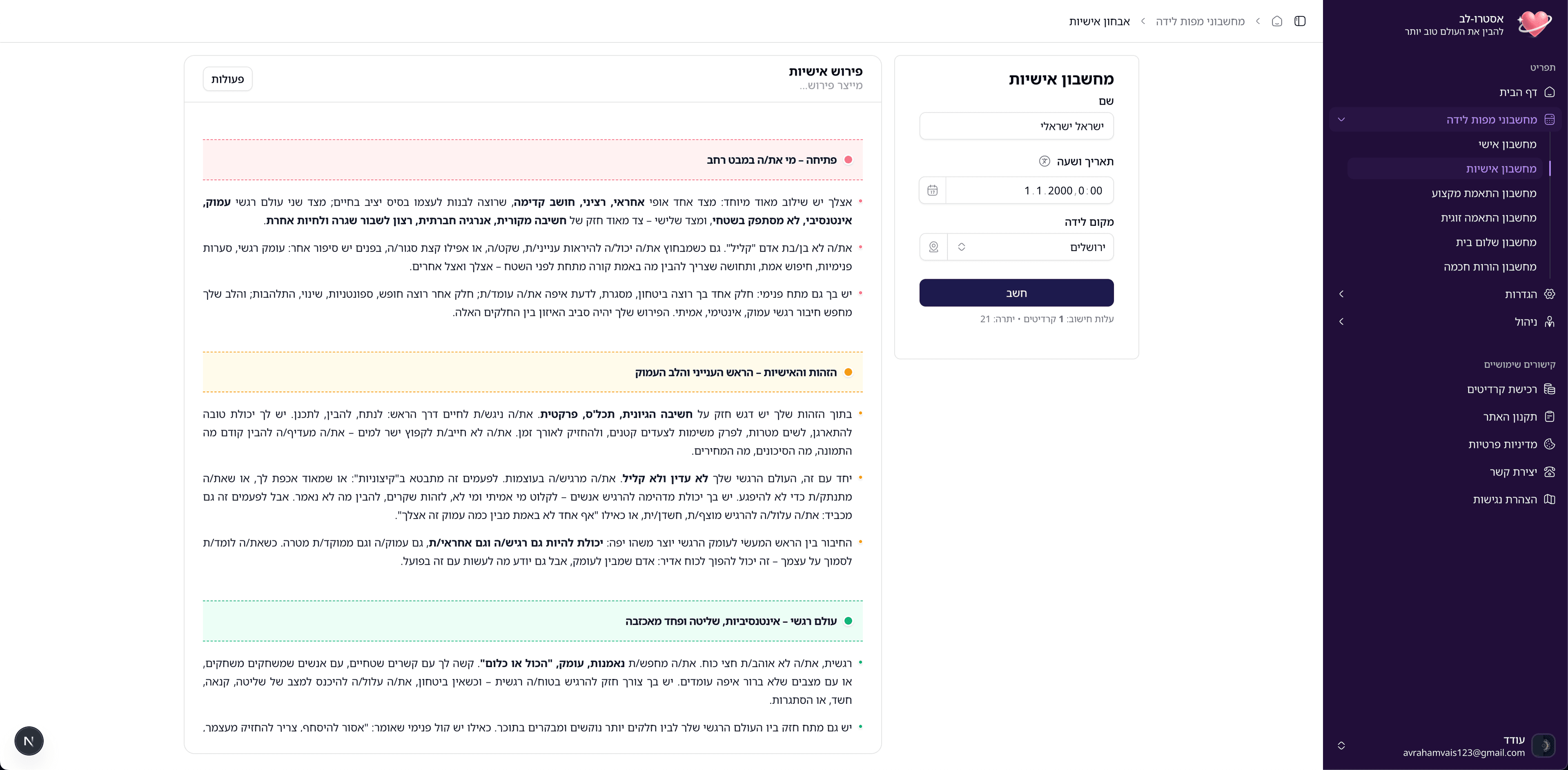Expand the ניהול management section
The image size is (1568, 770).
tap(1341, 321)
